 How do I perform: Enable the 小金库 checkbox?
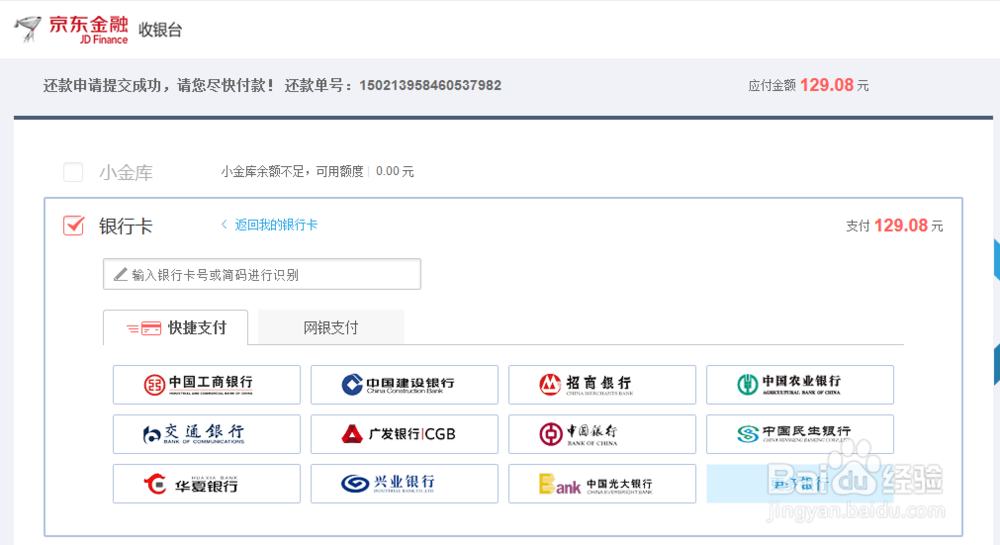coord(73,172)
